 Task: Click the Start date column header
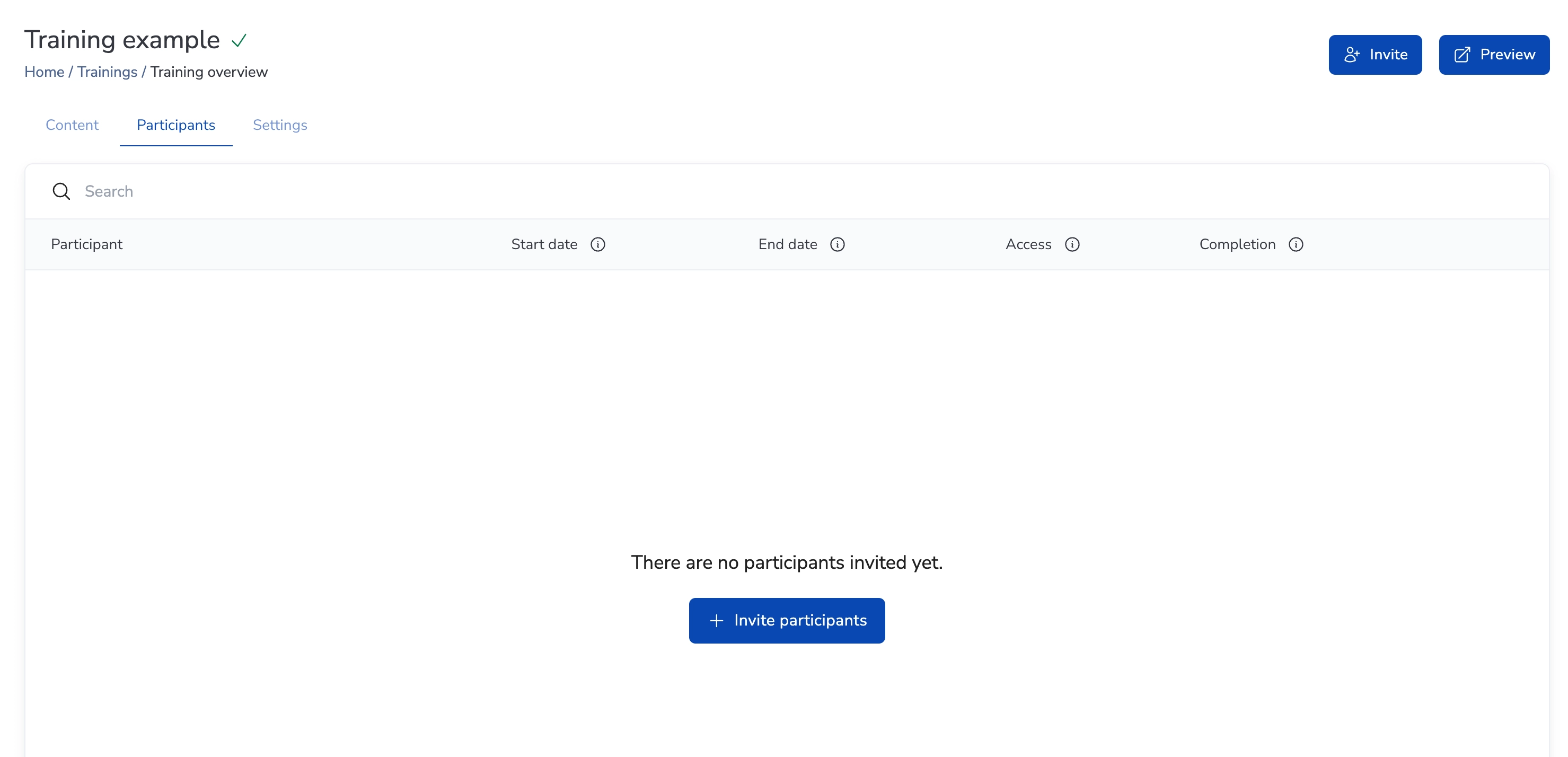click(543, 244)
